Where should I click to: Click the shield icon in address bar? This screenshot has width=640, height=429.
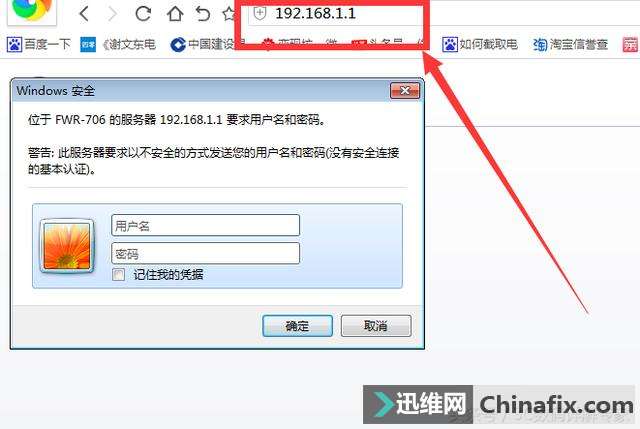click(x=260, y=13)
